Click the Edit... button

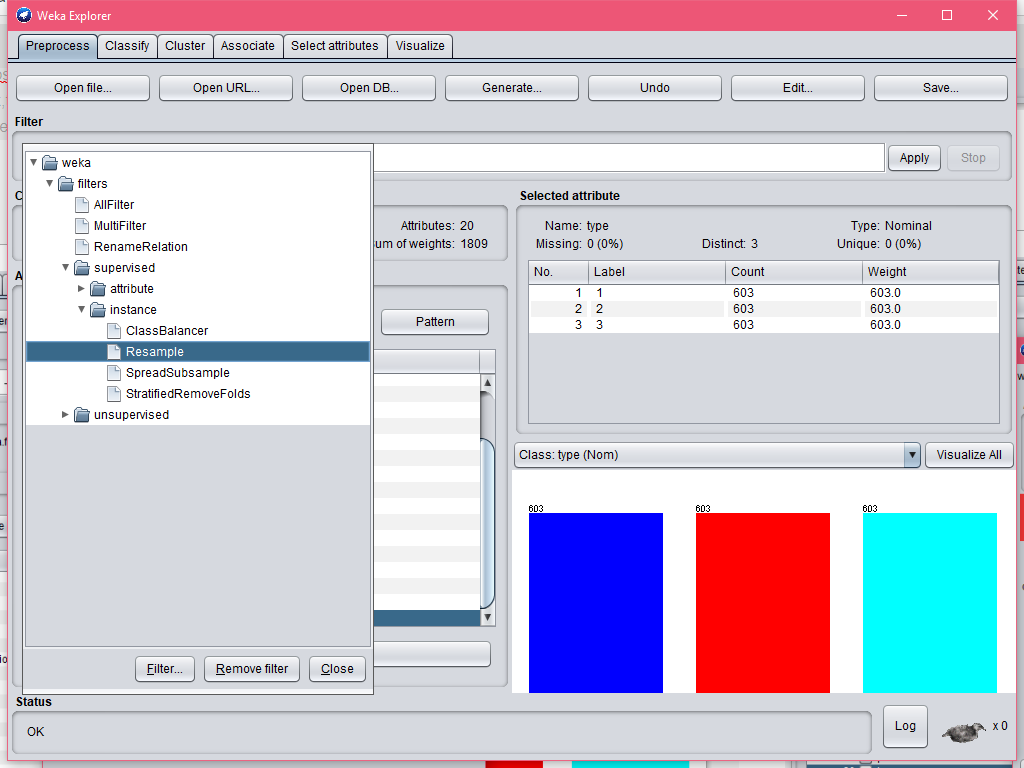[x=798, y=88]
